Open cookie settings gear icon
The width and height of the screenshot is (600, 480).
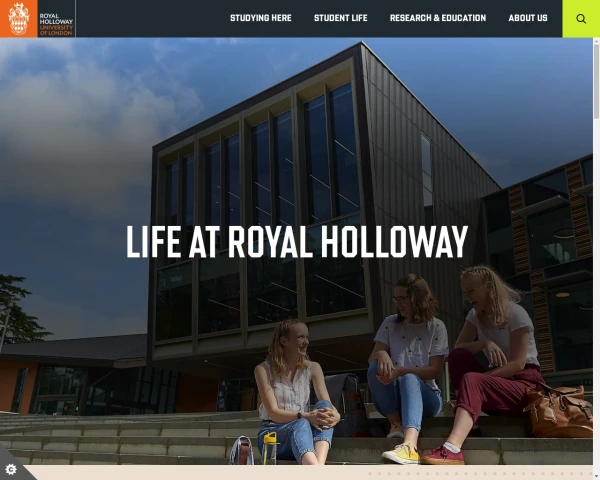[11, 469]
